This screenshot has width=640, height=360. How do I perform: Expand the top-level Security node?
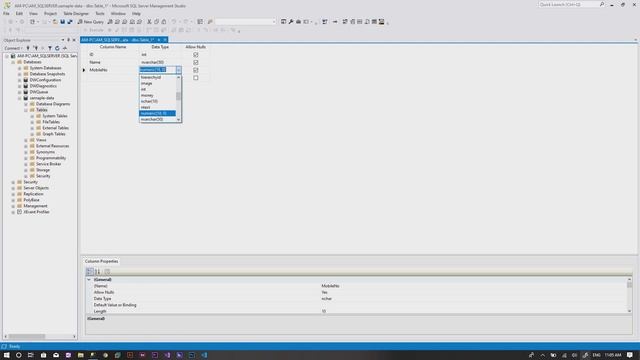coord(13,182)
